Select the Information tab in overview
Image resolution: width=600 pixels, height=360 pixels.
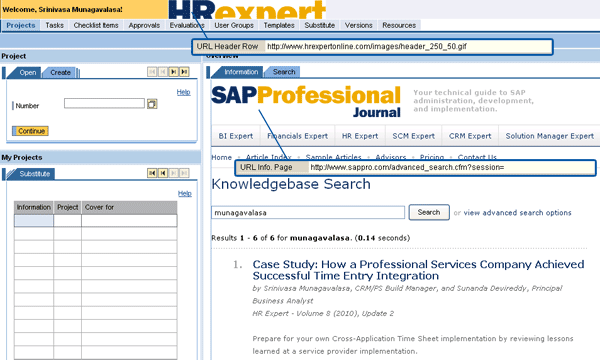[x=241, y=72]
